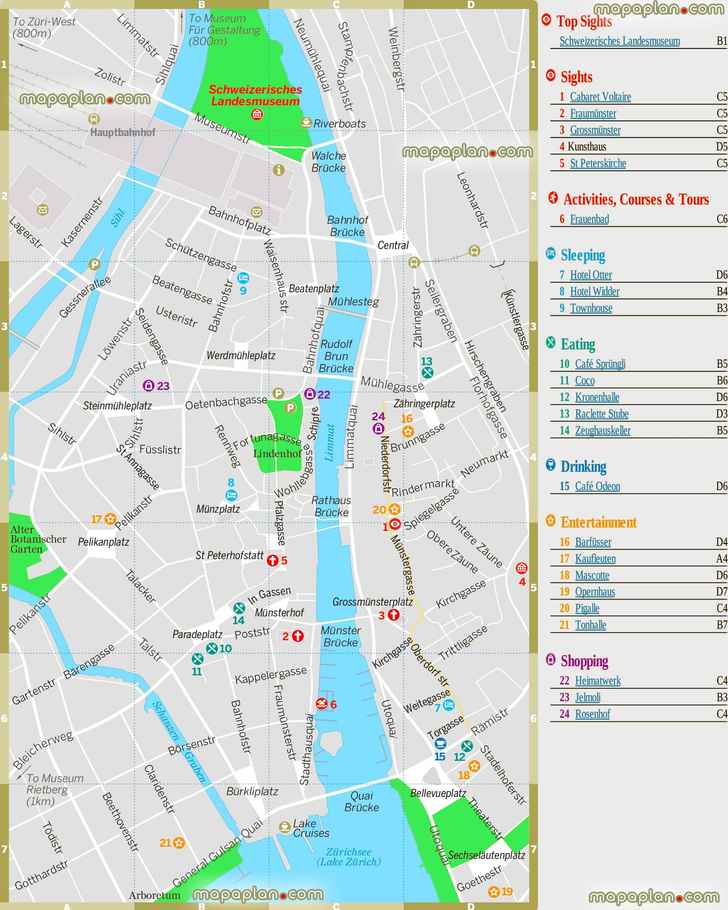
Task: Click the tram stop icon at Central
Action: coord(413,262)
